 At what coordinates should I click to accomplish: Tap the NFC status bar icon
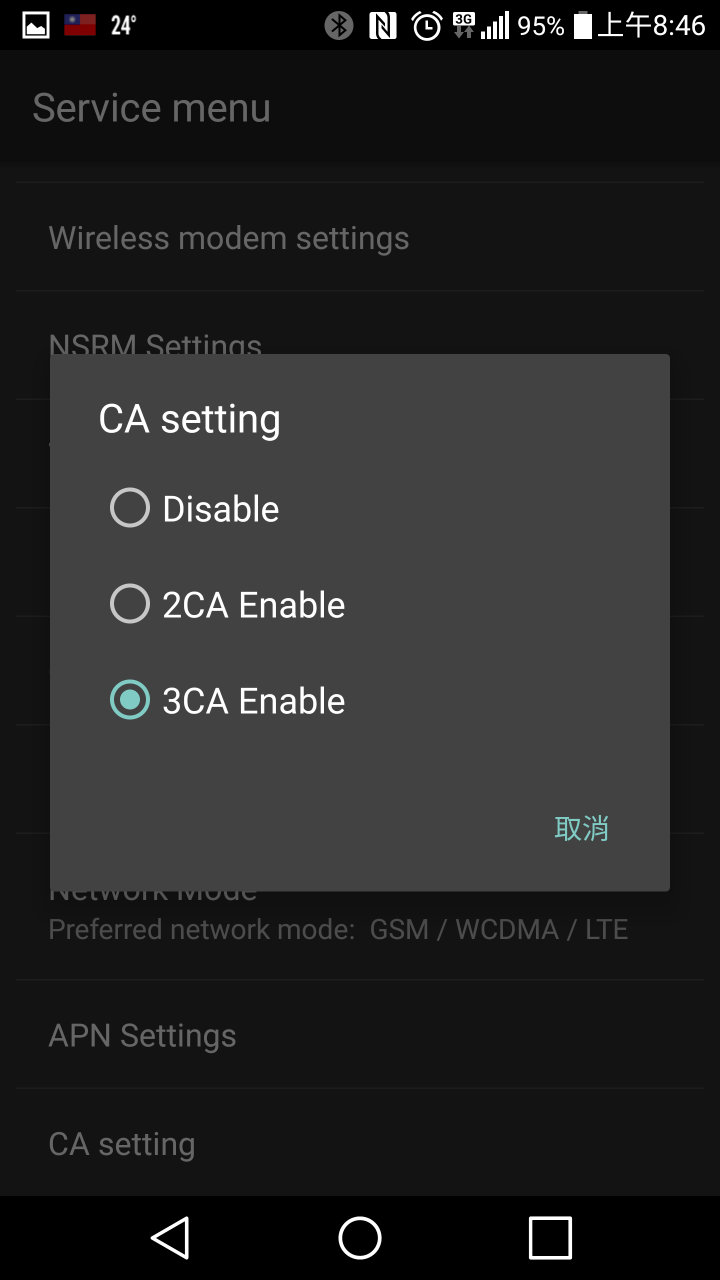point(383,25)
